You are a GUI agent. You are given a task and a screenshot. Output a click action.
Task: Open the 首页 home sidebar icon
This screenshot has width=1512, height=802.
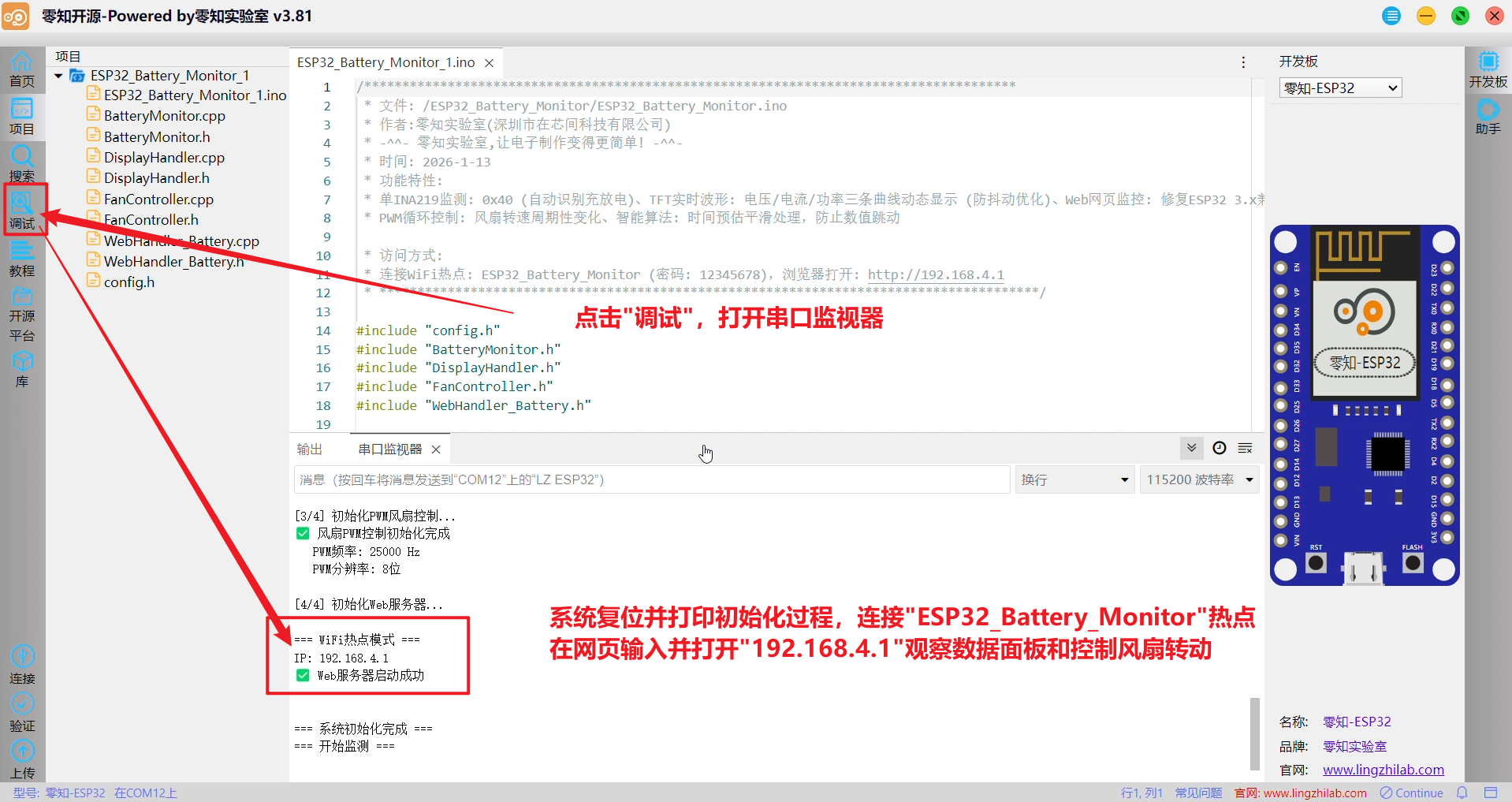click(22, 69)
